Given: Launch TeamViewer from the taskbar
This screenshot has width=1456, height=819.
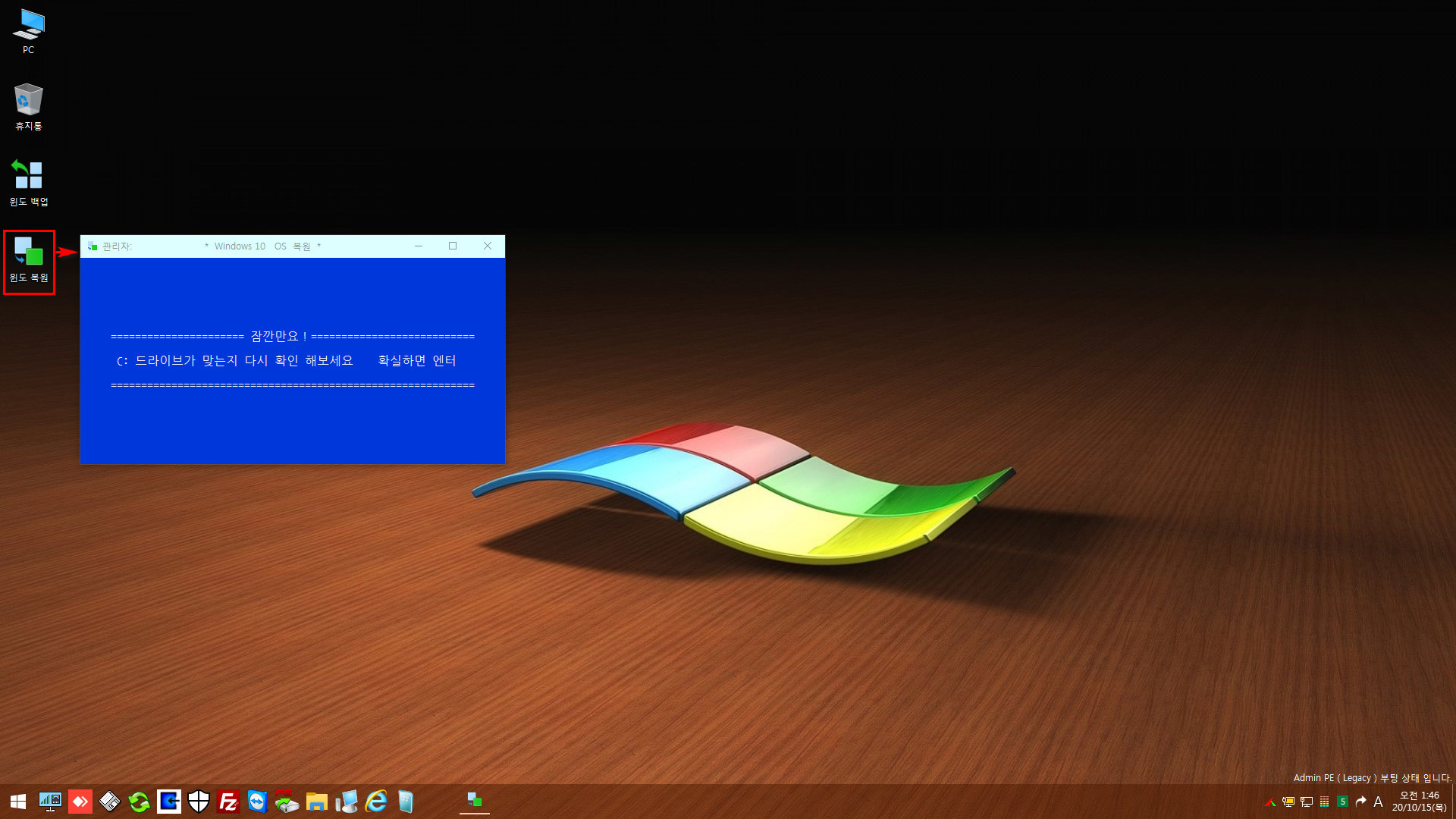Looking at the screenshot, I should click(x=258, y=802).
